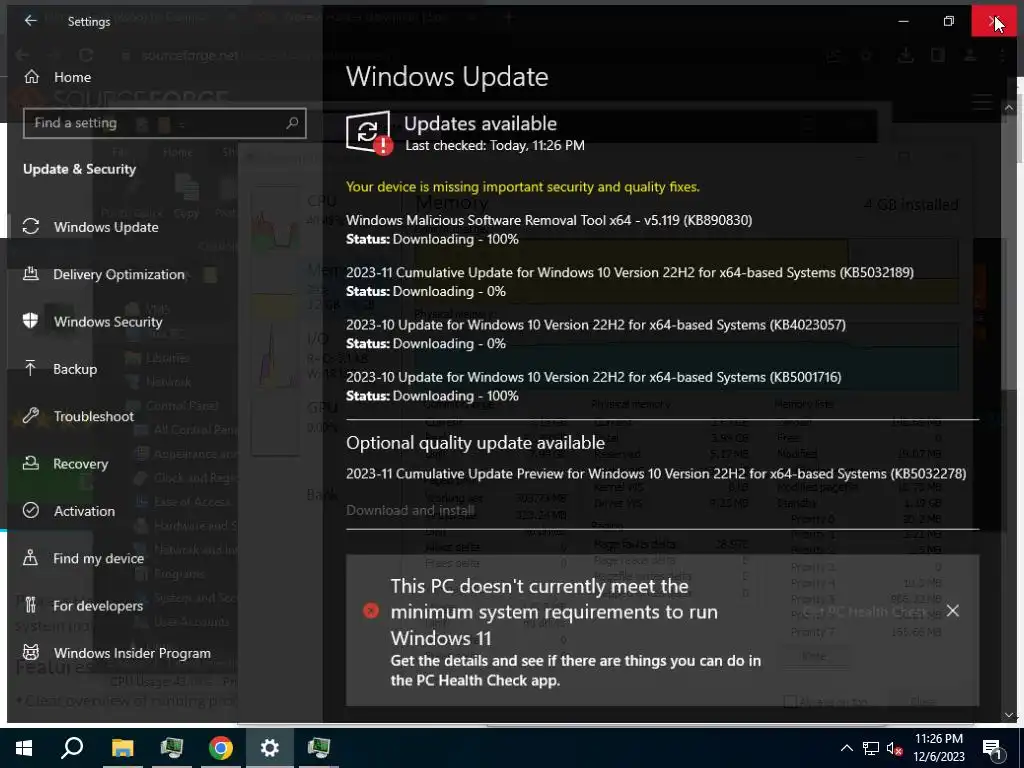Viewport: 1024px width, 768px height.
Task: Click the checkmark circle icon beside Activation
Action: 31,510
